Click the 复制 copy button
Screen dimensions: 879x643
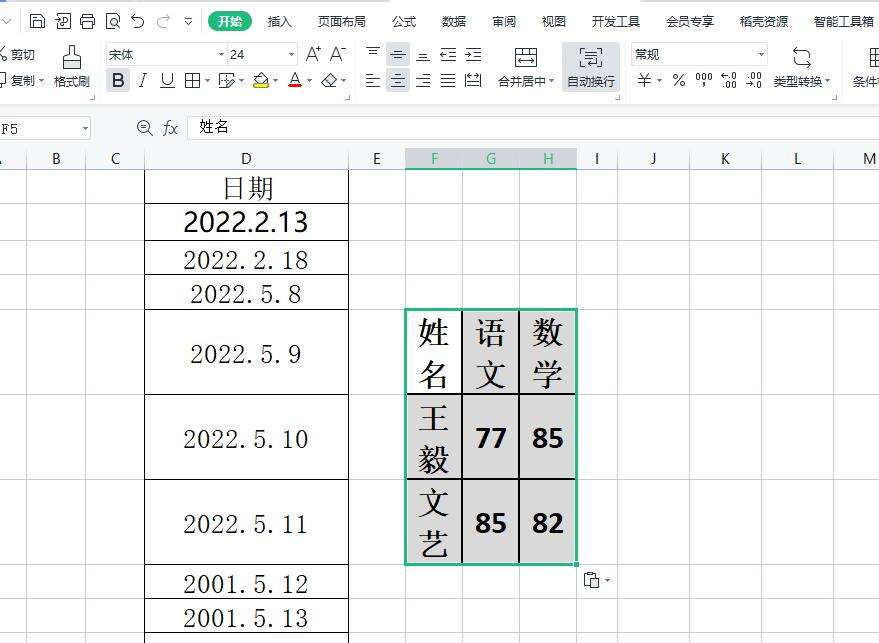coord(21,80)
